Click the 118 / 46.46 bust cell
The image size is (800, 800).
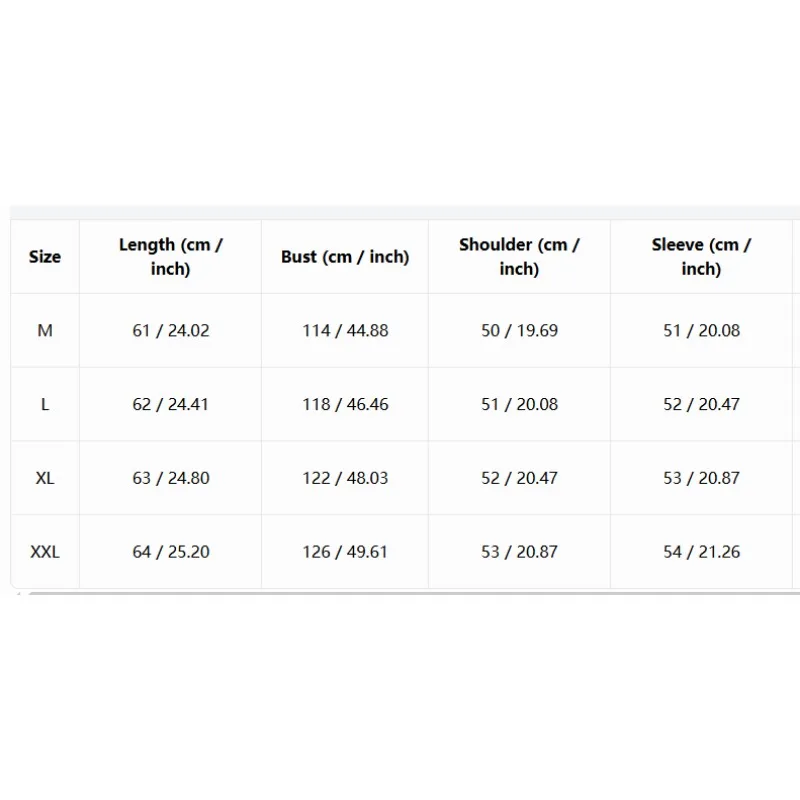pyautogui.click(x=345, y=405)
